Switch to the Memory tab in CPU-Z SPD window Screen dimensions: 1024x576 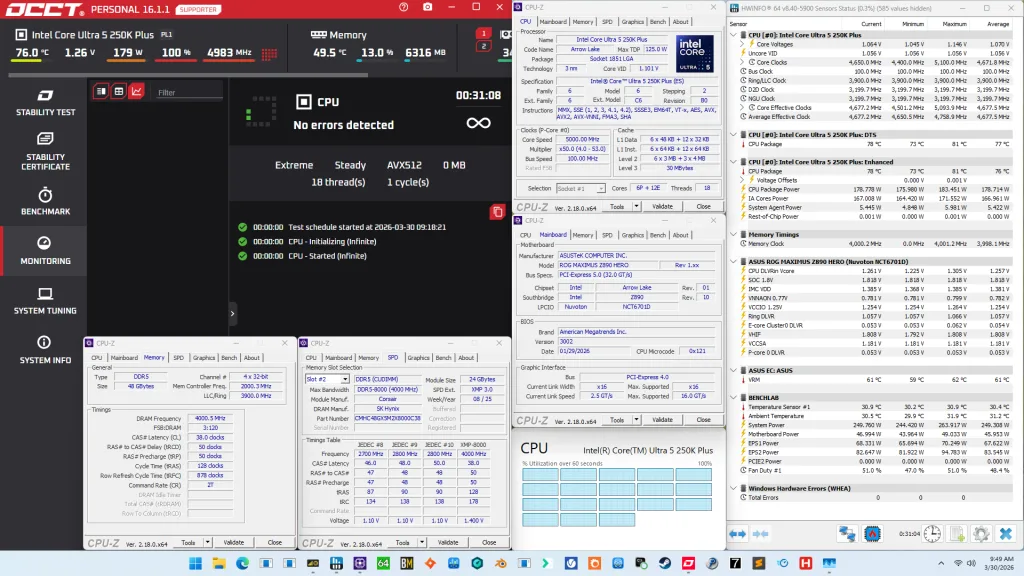[x=368, y=358]
